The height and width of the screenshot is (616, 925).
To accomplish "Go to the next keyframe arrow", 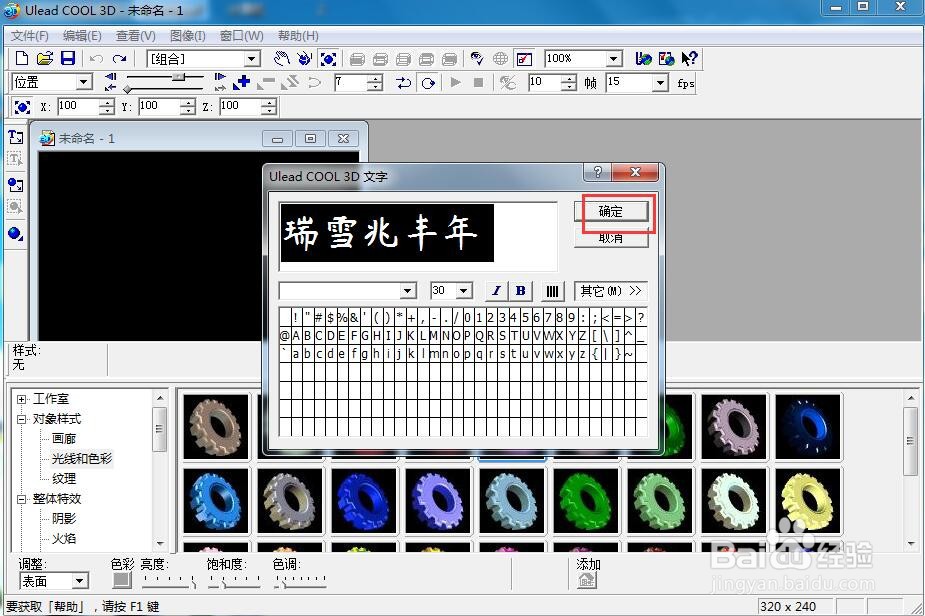I will click(220, 77).
